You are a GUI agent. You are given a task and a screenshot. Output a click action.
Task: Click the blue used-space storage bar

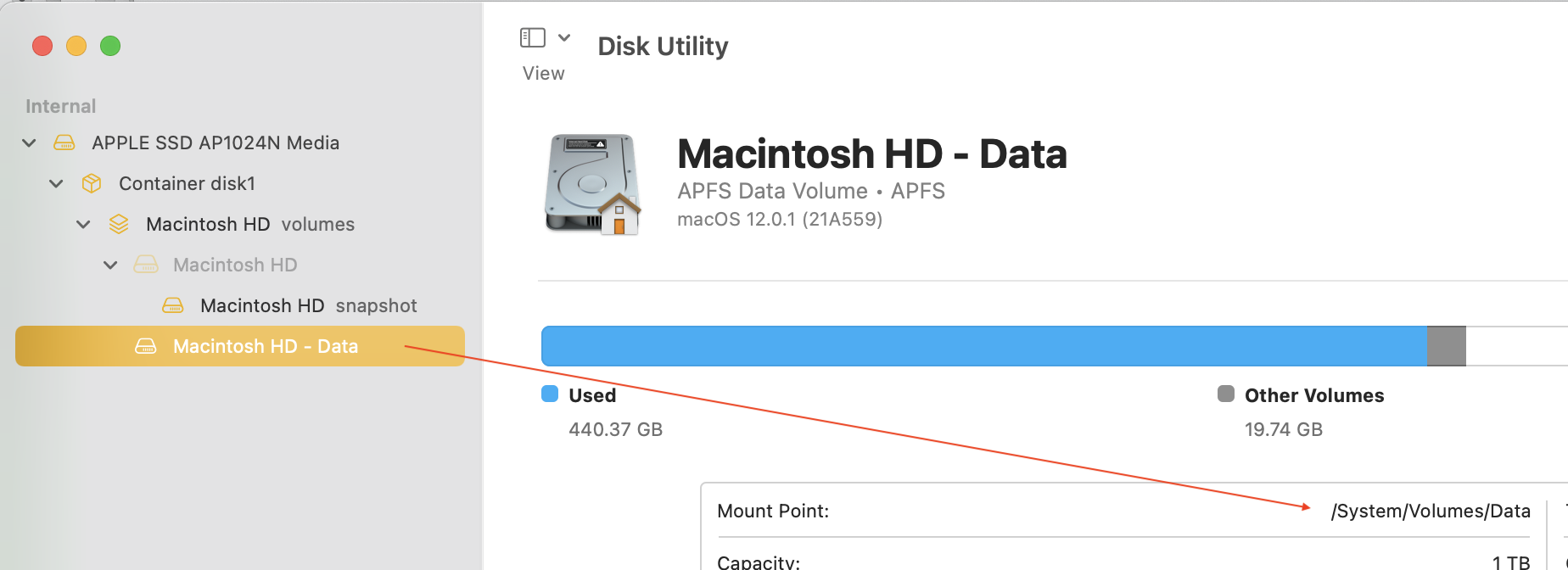[x=984, y=346]
